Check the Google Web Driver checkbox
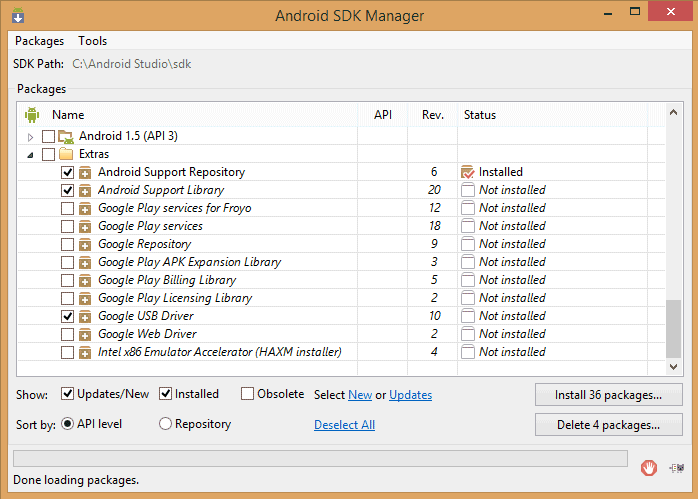Screen dimensions: 698x499 (x=67, y=334)
